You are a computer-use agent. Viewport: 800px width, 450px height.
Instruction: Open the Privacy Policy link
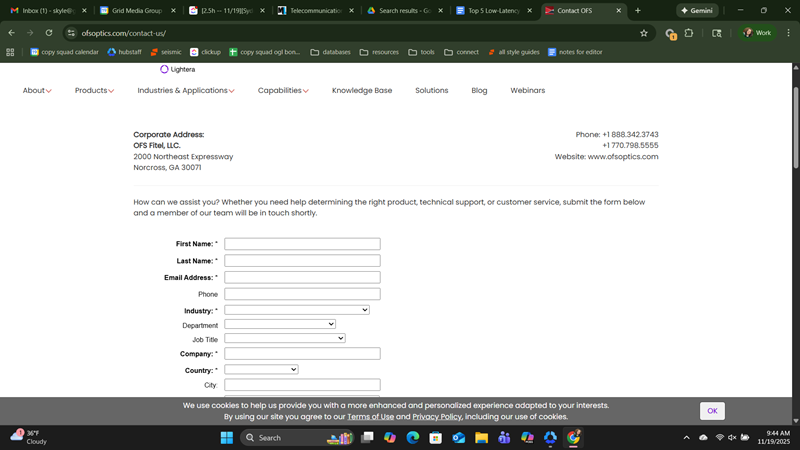437,416
